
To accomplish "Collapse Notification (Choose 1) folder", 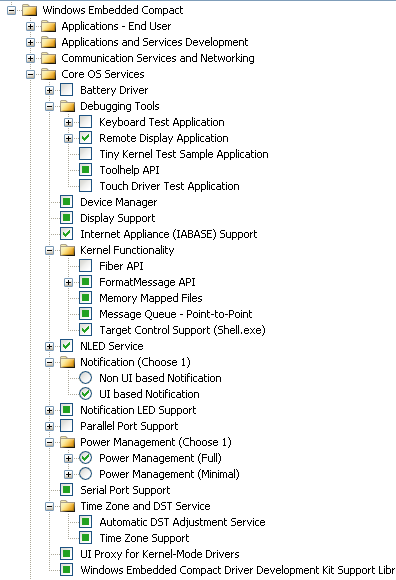I will [50, 362].
